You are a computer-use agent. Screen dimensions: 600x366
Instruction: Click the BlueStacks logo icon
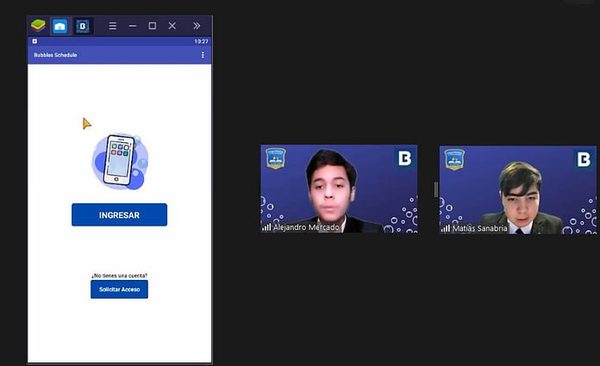(x=38, y=26)
